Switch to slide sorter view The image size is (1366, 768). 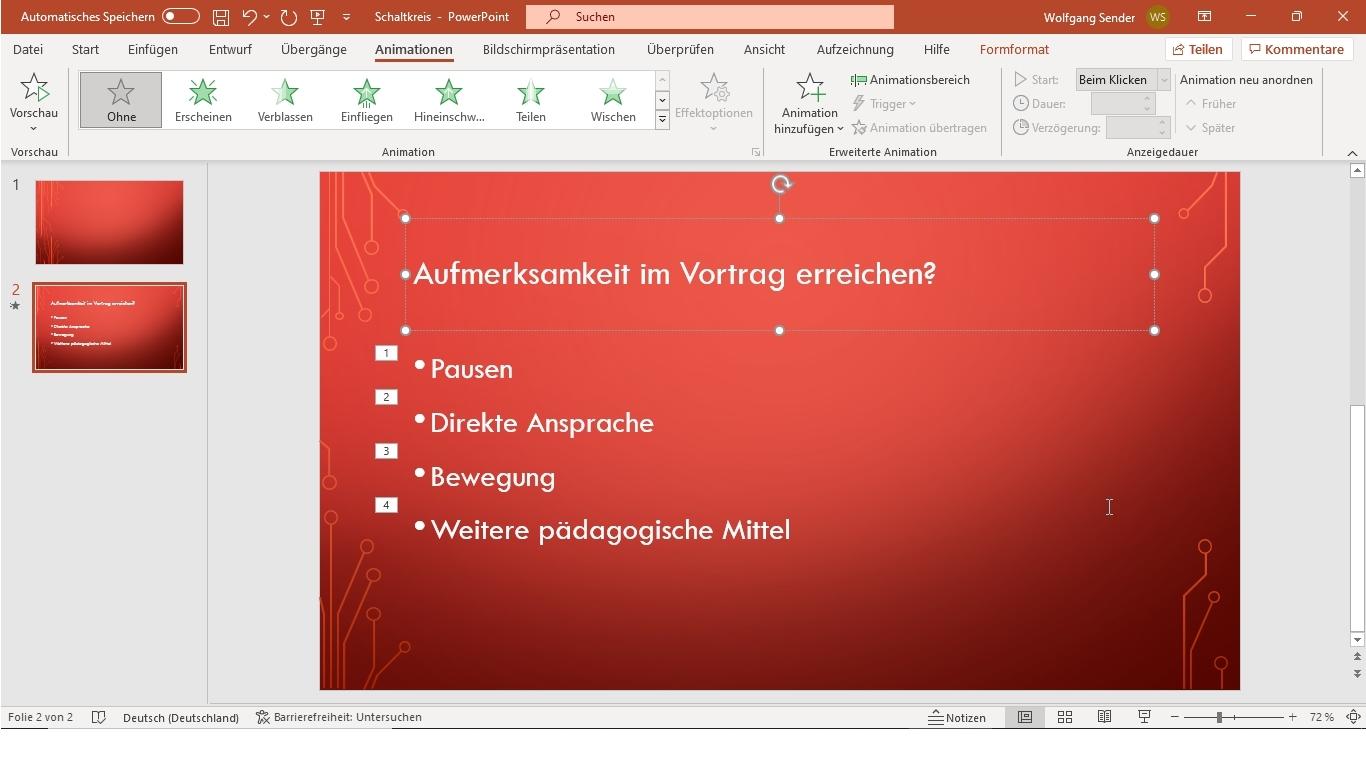(x=1065, y=717)
